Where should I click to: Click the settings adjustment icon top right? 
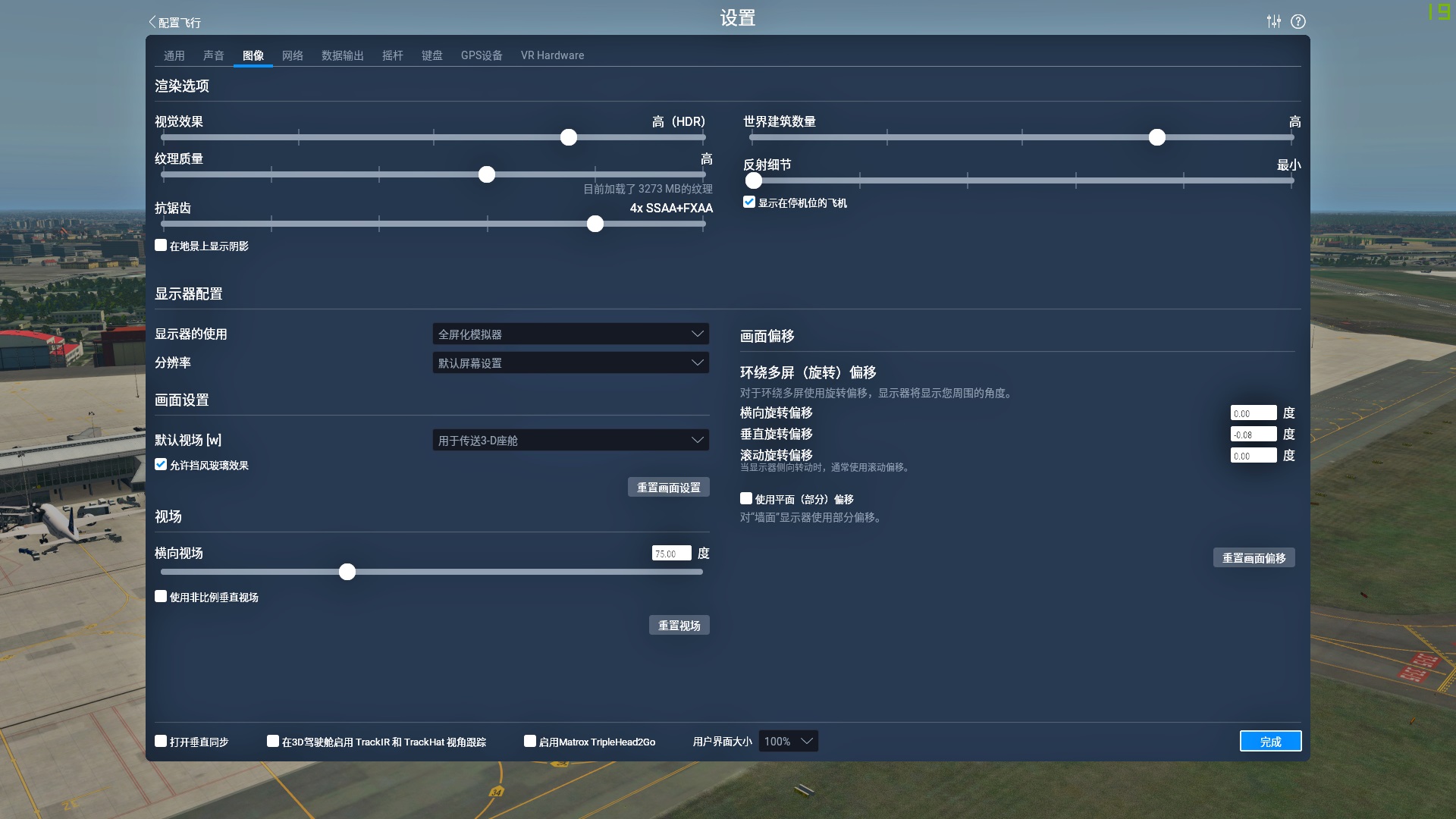[x=1275, y=21]
